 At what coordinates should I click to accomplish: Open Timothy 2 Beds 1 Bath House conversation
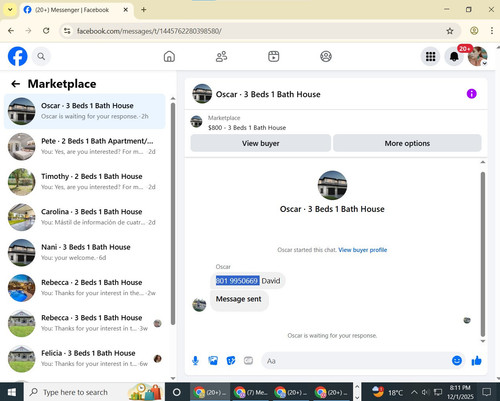pyautogui.click(x=85, y=182)
